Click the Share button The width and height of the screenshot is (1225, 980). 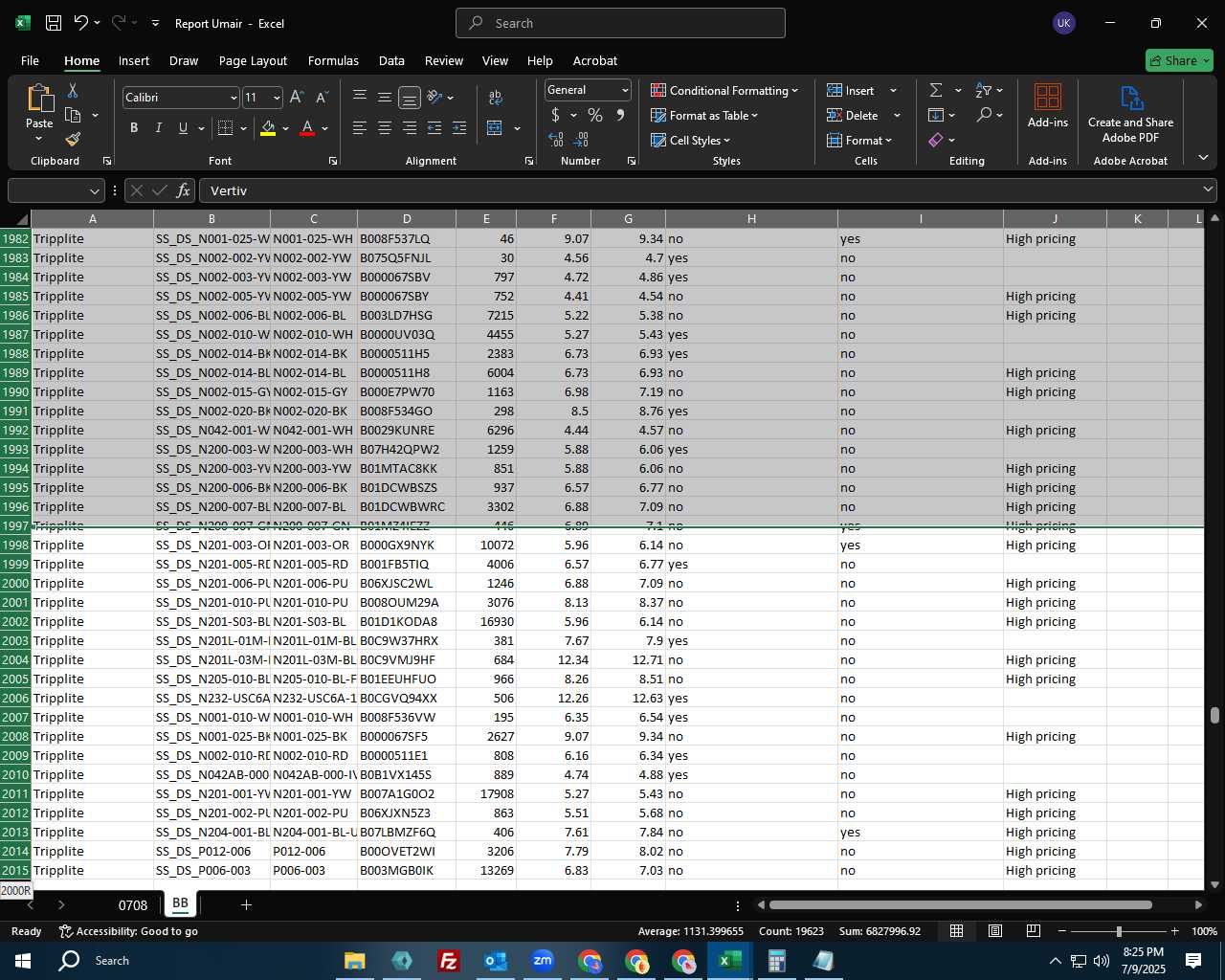pos(1179,60)
